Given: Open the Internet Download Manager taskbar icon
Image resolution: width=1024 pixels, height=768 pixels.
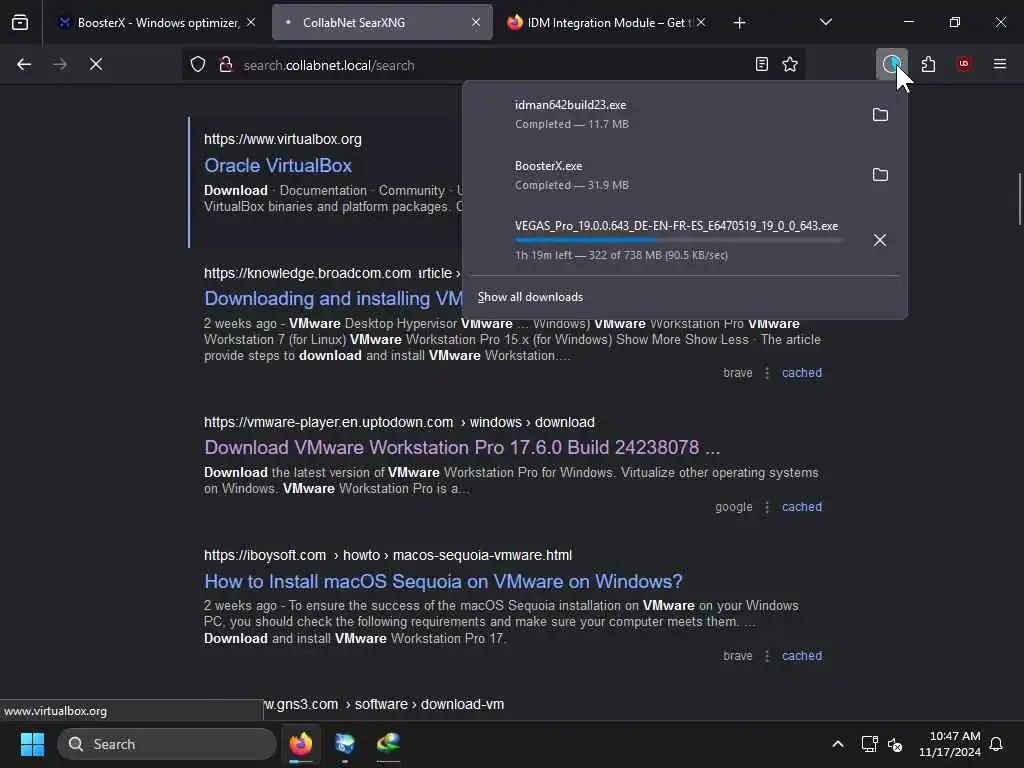Looking at the screenshot, I should (389, 744).
